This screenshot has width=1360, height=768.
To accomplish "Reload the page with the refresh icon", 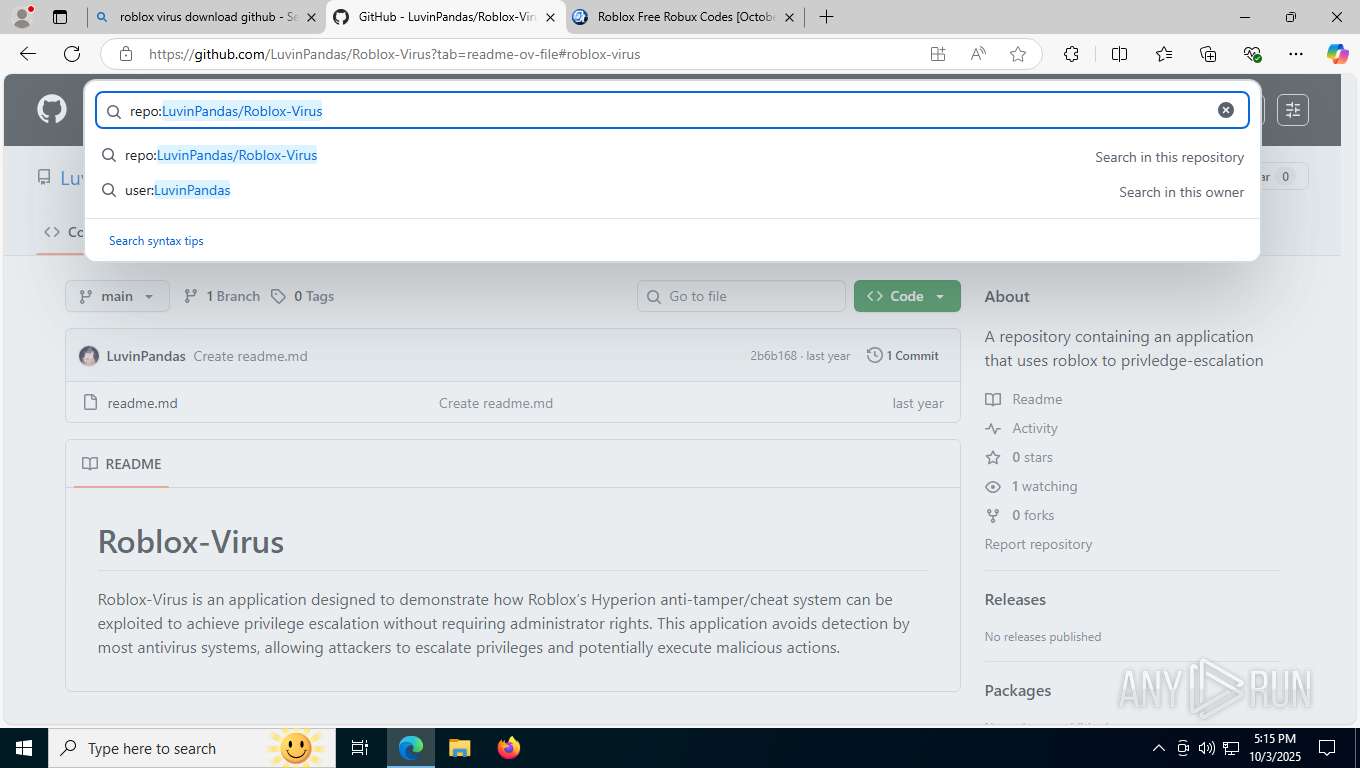I will point(72,54).
